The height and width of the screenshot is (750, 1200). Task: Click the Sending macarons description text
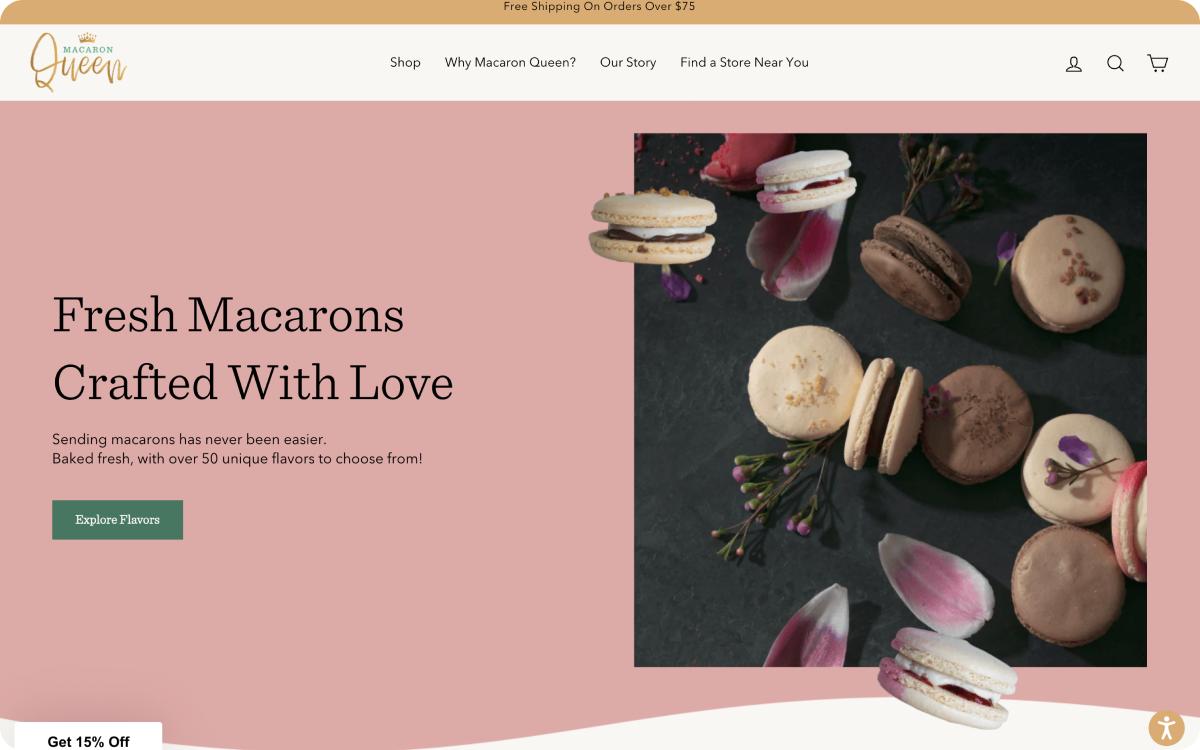237,449
